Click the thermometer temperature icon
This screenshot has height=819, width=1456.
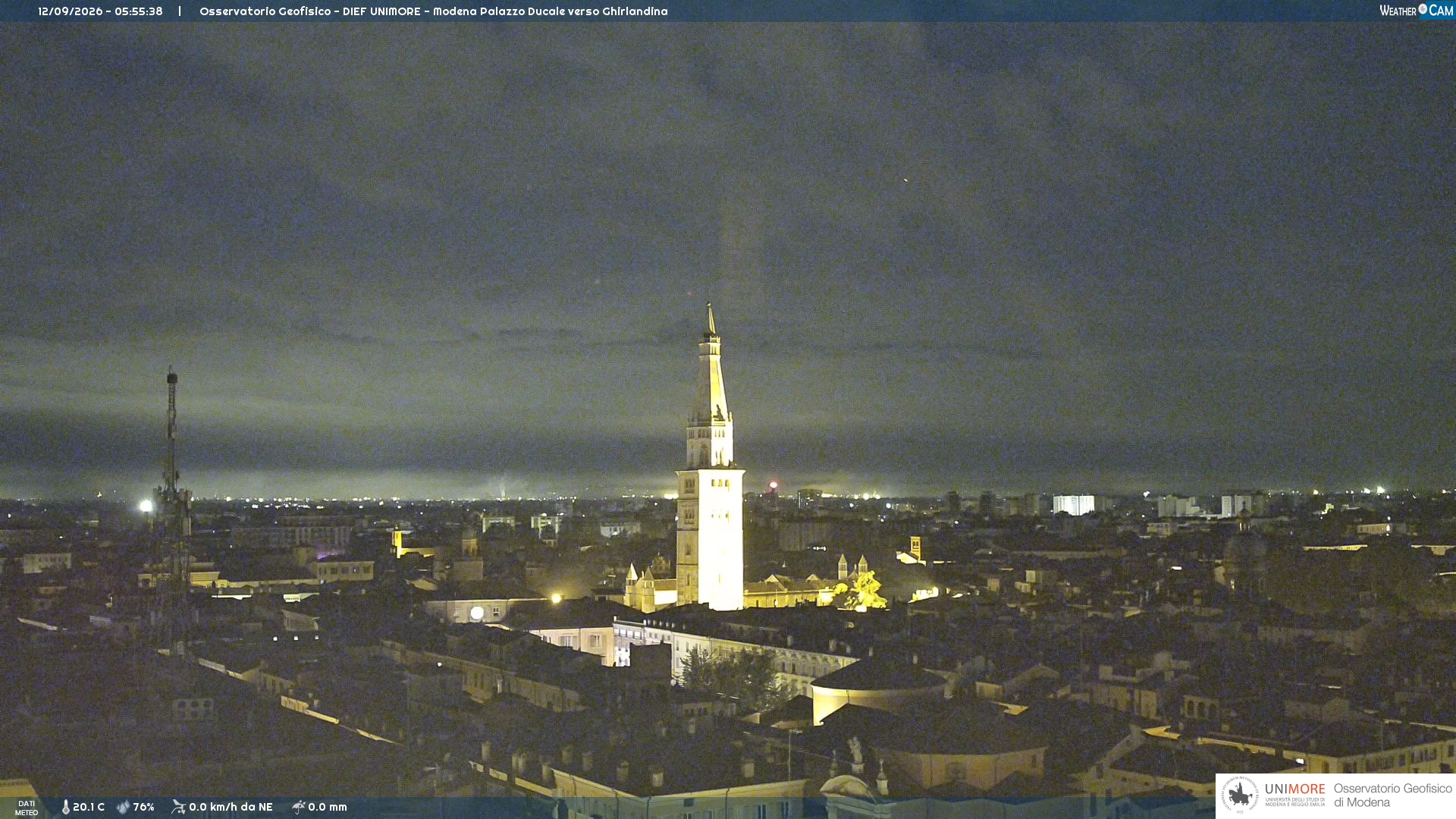(65, 807)
